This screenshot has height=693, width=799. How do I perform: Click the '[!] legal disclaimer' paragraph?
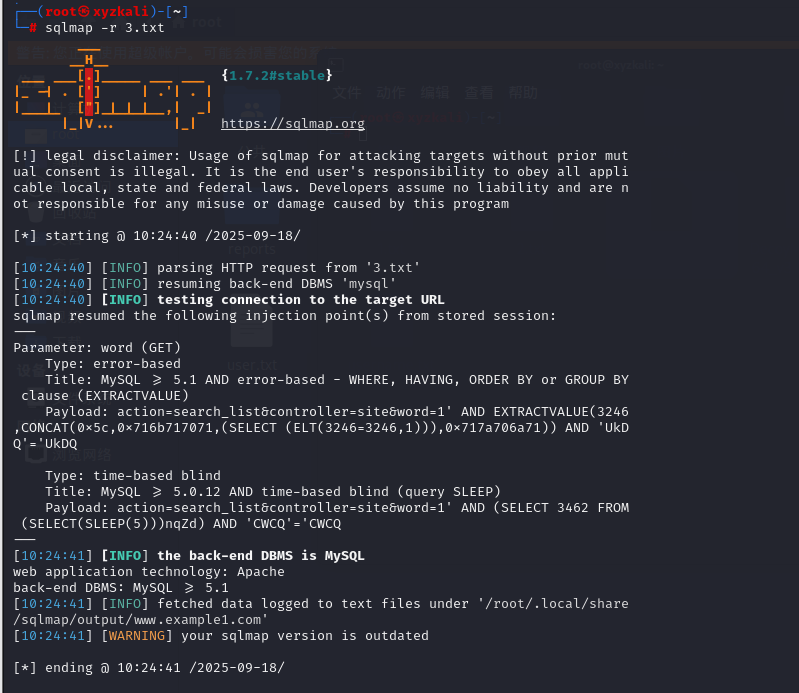click(x=321, y=179)
